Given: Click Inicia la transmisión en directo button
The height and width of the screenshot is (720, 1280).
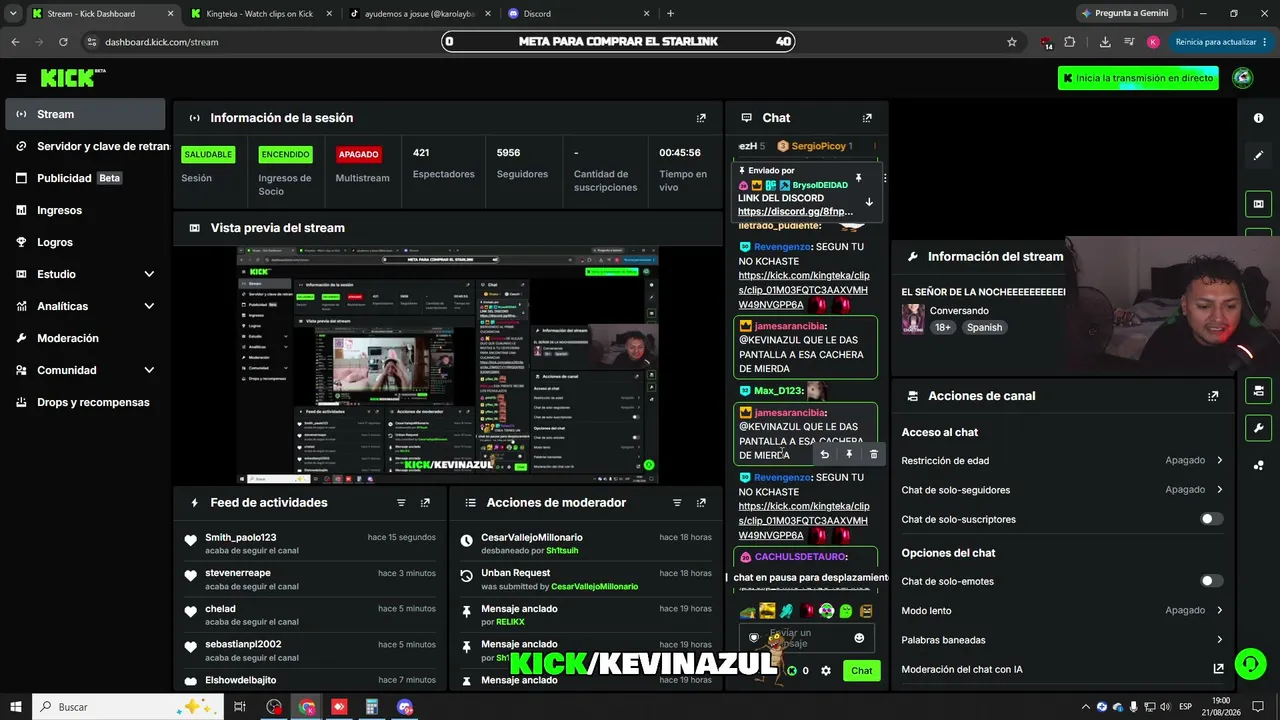Looking at the screenshot, I should pyautogui.click(x=1138, y=78).
